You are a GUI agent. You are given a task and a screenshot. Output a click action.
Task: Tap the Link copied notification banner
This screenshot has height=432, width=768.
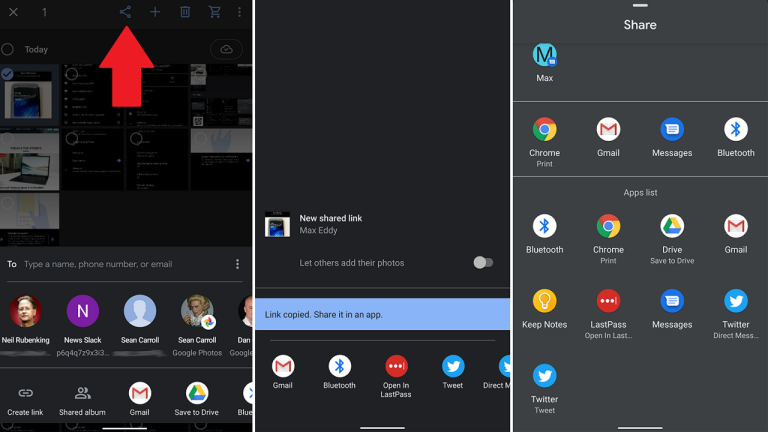point(383,314)
